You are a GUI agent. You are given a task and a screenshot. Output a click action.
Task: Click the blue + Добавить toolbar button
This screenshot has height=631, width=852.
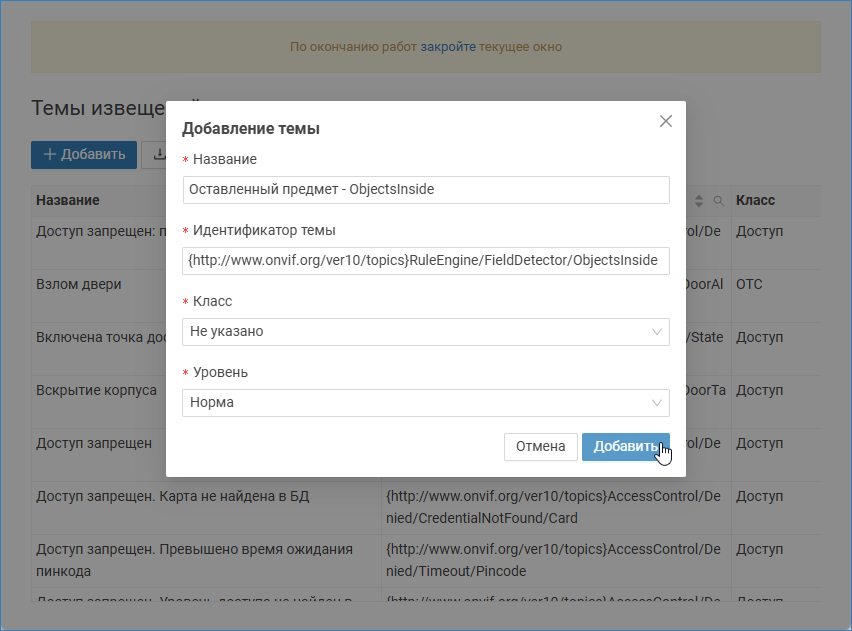pos(84,154)
